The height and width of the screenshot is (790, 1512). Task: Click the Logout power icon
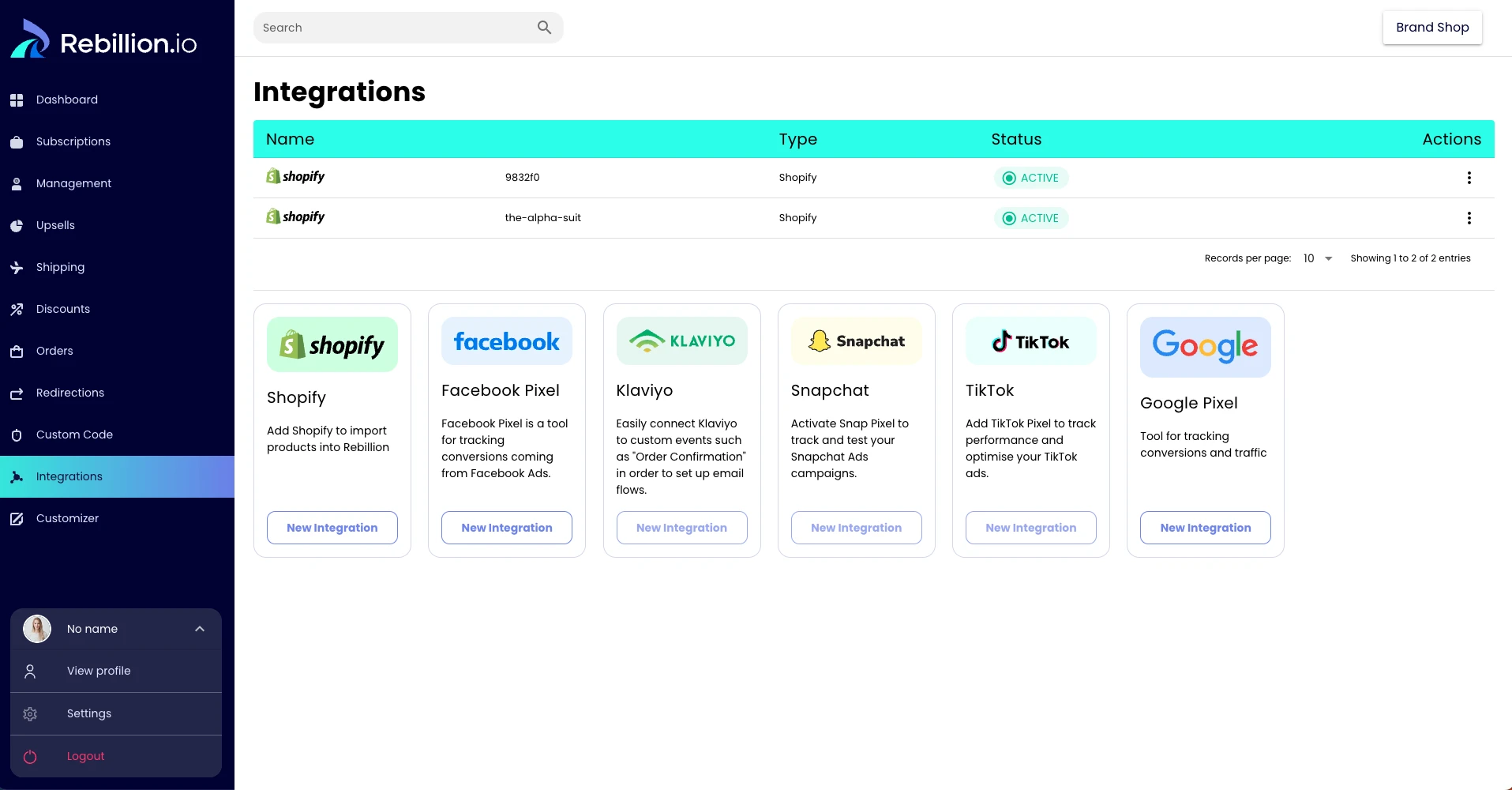click(30, 756)
